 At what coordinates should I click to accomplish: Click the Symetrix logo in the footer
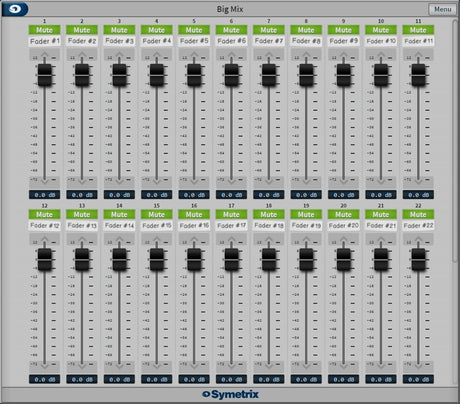click(230, 395)
